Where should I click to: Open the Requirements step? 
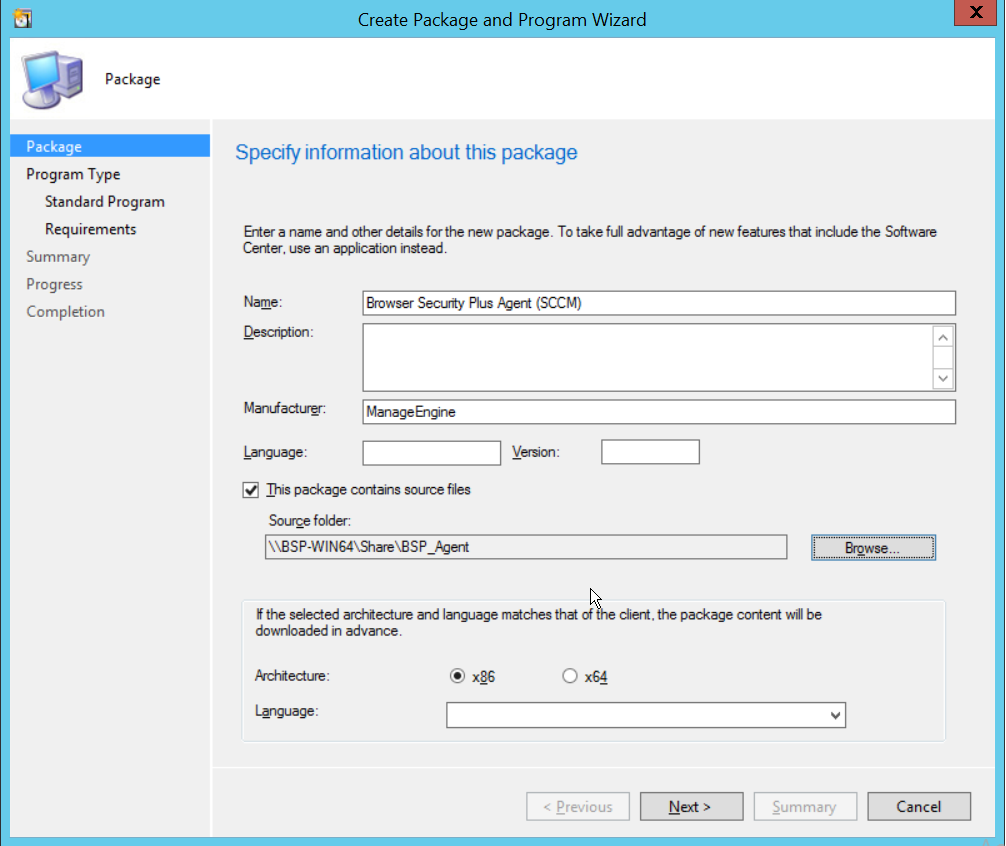(x=90, y=230)
